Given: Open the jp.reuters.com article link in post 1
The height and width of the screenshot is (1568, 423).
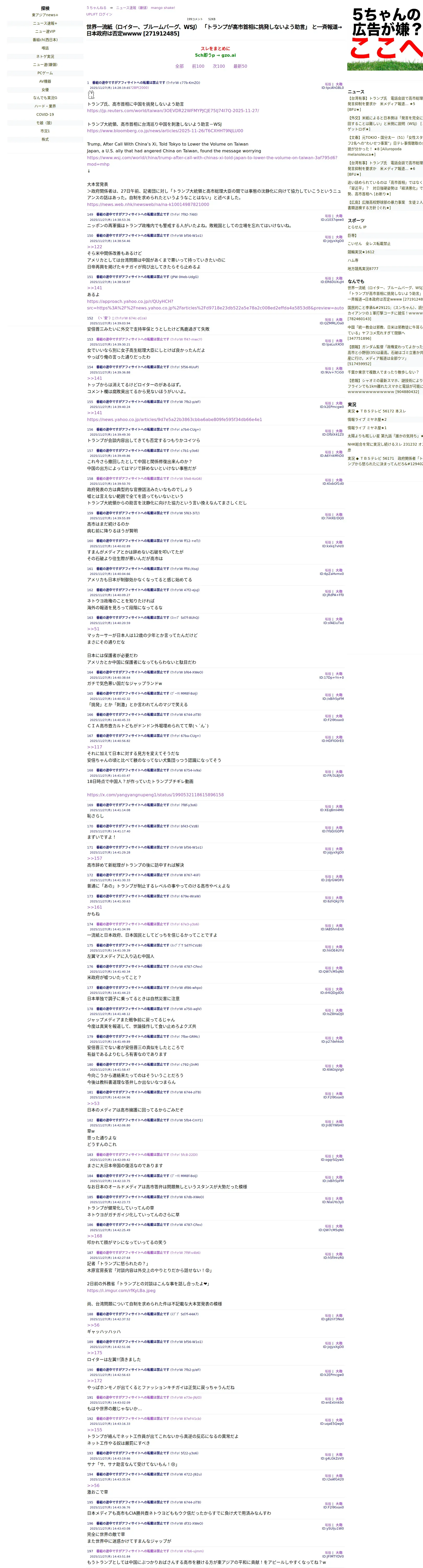Looking at the screenshot, I should point(173,111).
